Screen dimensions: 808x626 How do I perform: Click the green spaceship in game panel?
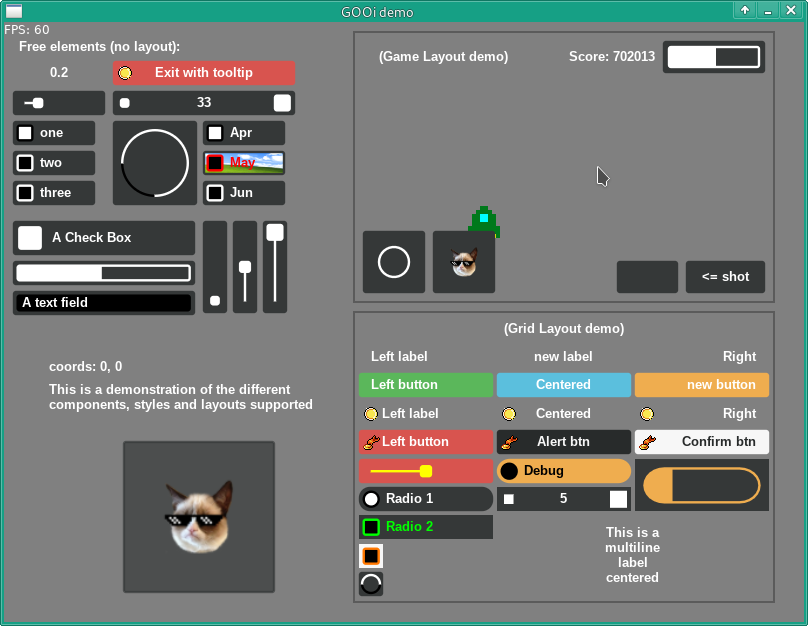484,221
